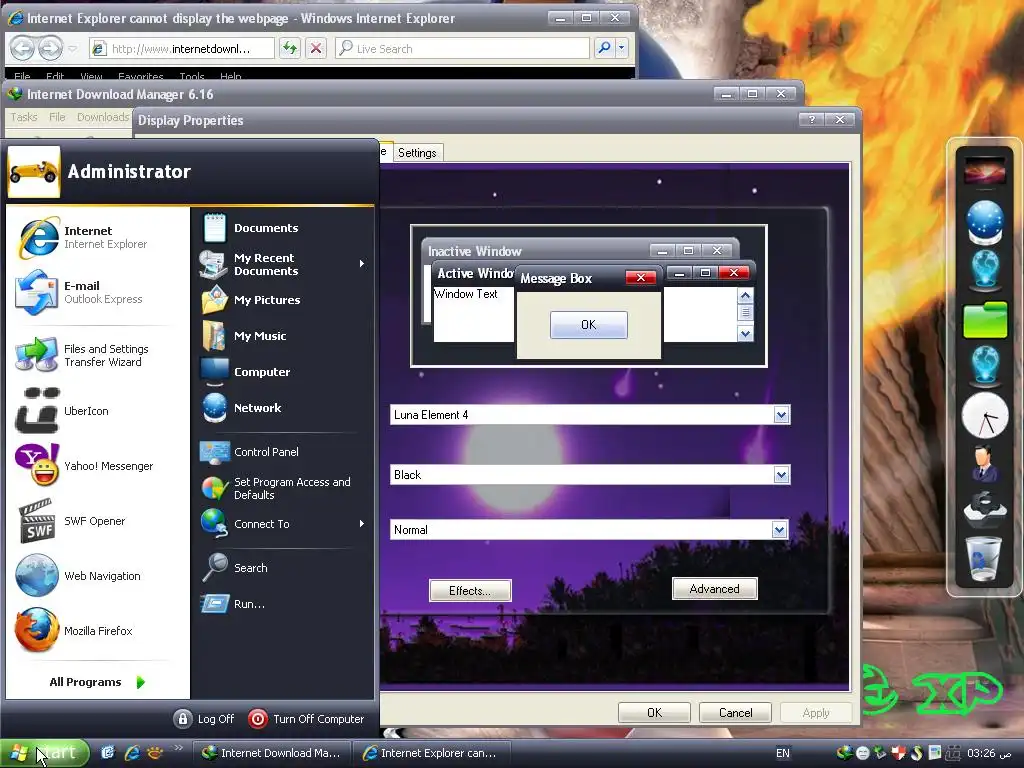Click the Internet Explorer address bar
1024x768 pixels.
[x=182, y=48]
